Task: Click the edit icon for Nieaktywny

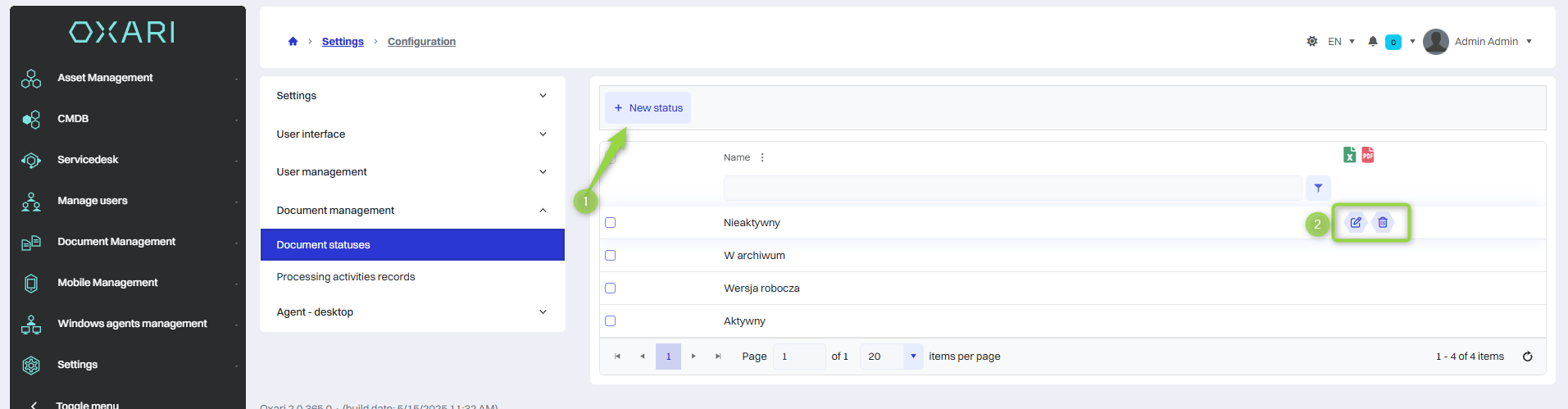Action: point(1356,223)
